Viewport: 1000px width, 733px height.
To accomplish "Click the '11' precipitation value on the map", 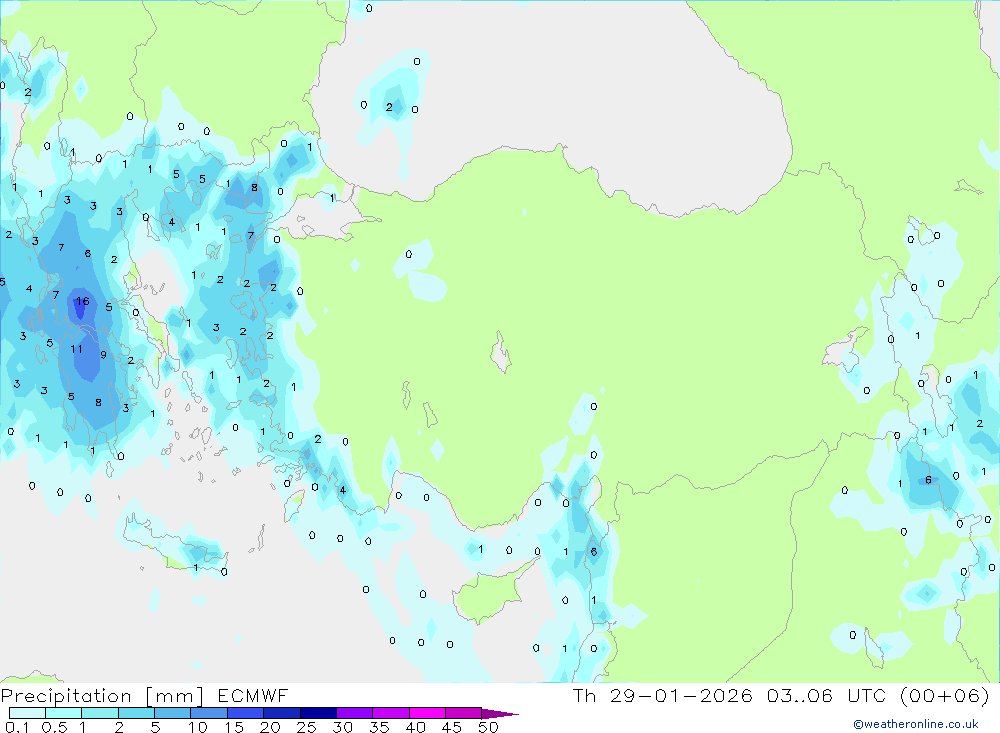I will coord(77,349).
